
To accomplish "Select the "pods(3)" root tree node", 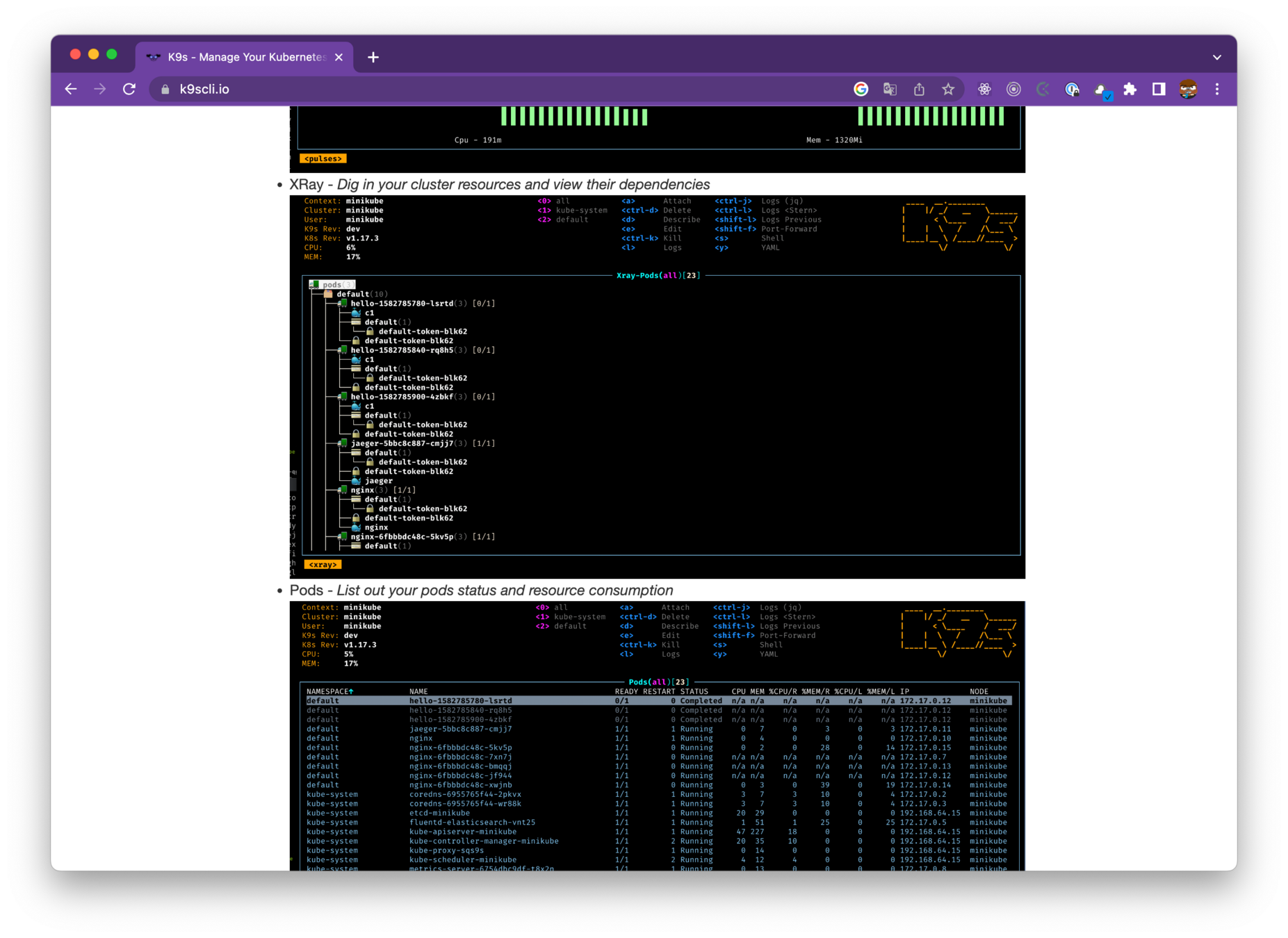I will tap(333, 284).
